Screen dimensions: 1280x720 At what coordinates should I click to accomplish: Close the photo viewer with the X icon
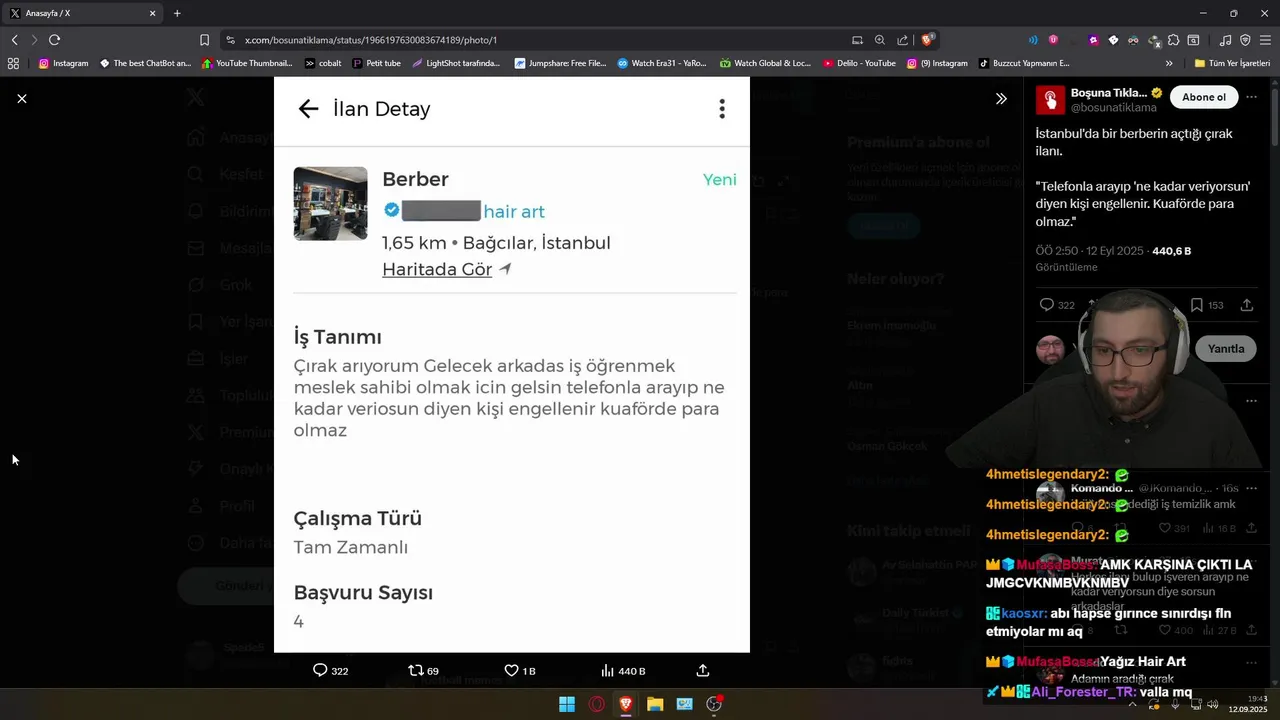(x=22, y=98)
